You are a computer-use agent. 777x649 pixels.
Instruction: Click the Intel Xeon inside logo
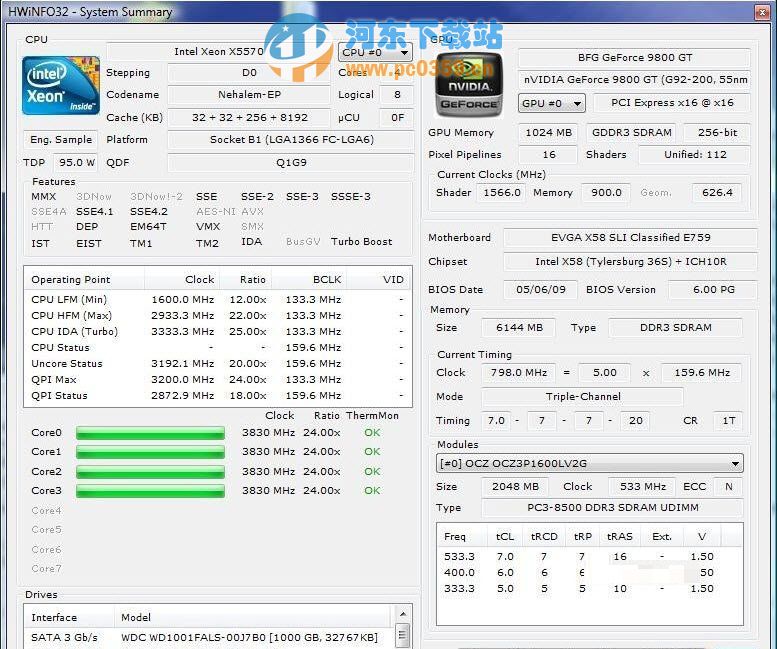click(61, 85)
